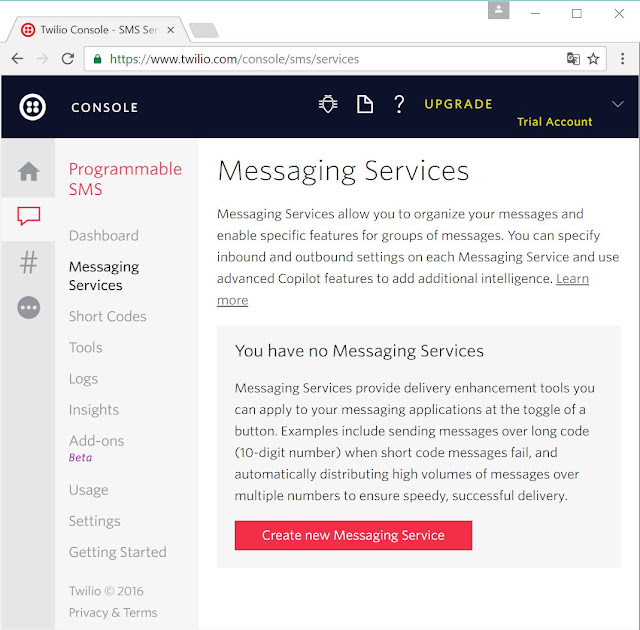Click the help question mark icon
The height and width of the screenshot is (630, 640).
click(x=399, y=104)
